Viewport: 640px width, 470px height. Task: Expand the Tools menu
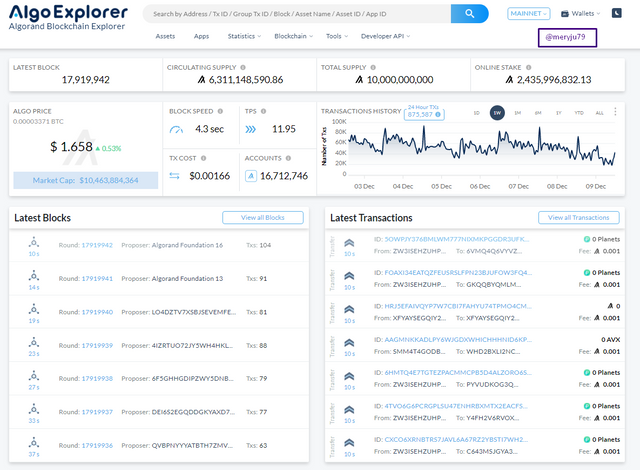tap(337, 36)
